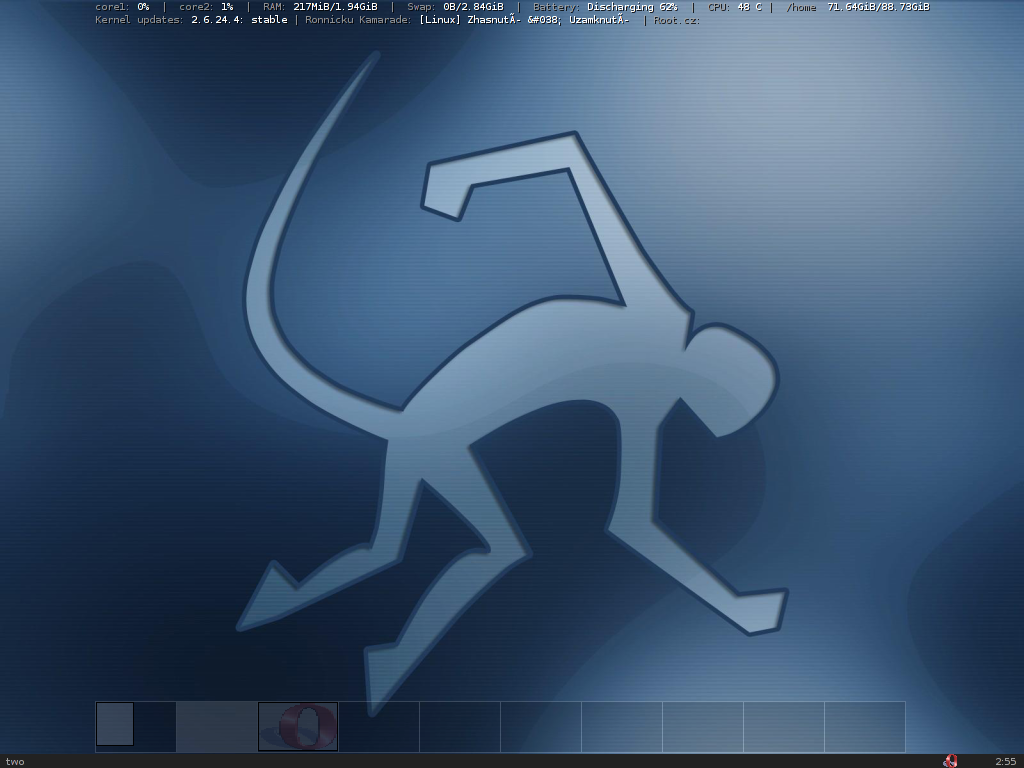Screen dimensions: 1024x768
Task: Select the small window thumbnail in the first workspace
Action: pyautogui.click(x=115, y=724)
